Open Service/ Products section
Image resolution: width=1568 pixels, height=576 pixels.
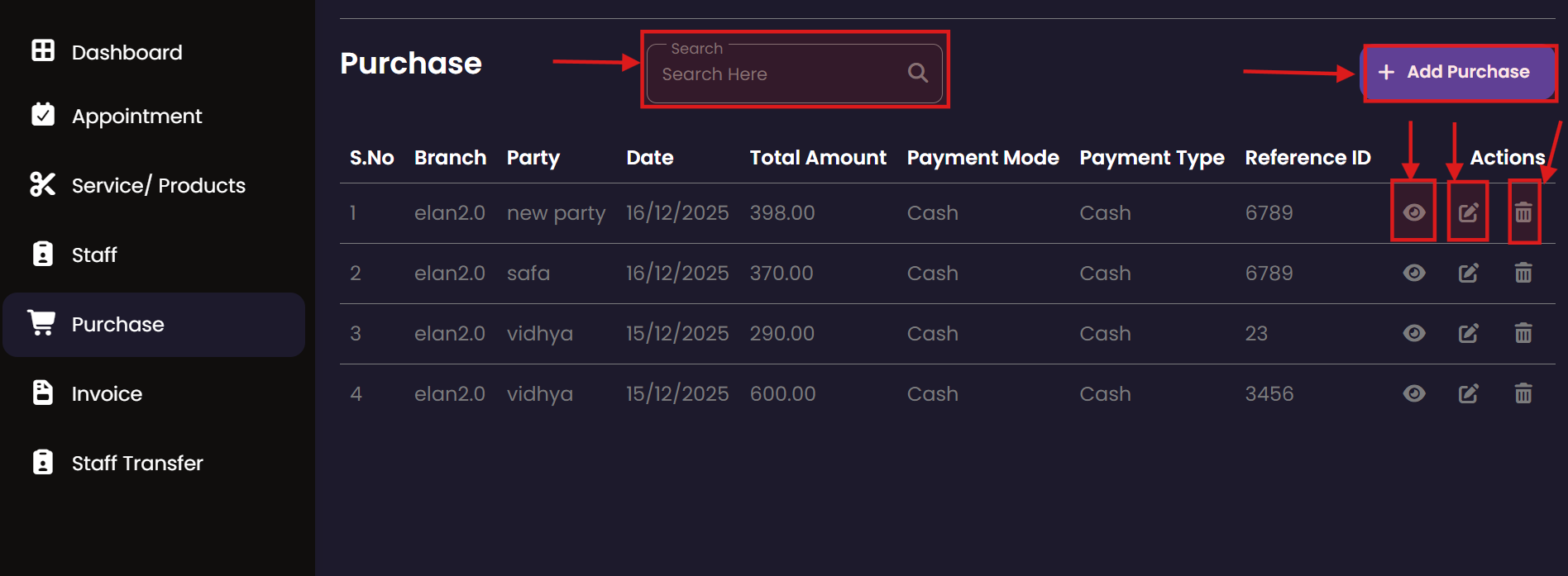[158, 185]
